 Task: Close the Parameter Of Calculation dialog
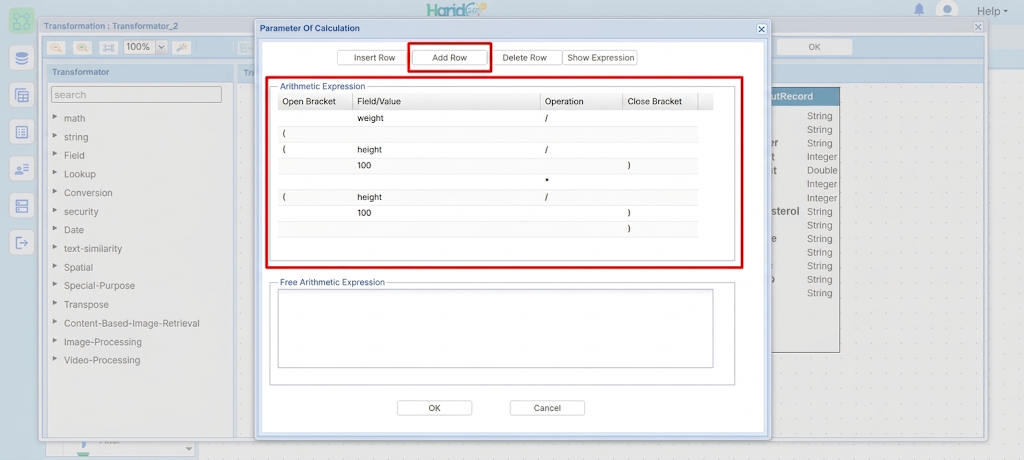pyautogui.click(x=761, y=29)
